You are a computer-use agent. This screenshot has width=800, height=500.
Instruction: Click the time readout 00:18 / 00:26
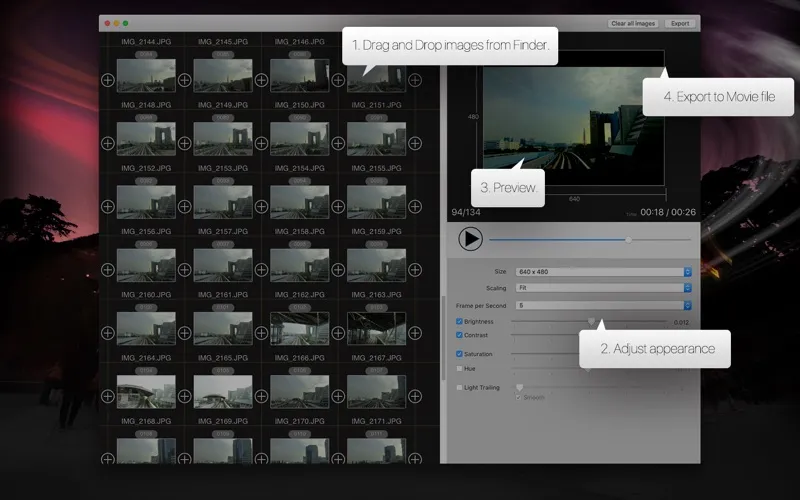pyautogui.click(x=668, y=212)
